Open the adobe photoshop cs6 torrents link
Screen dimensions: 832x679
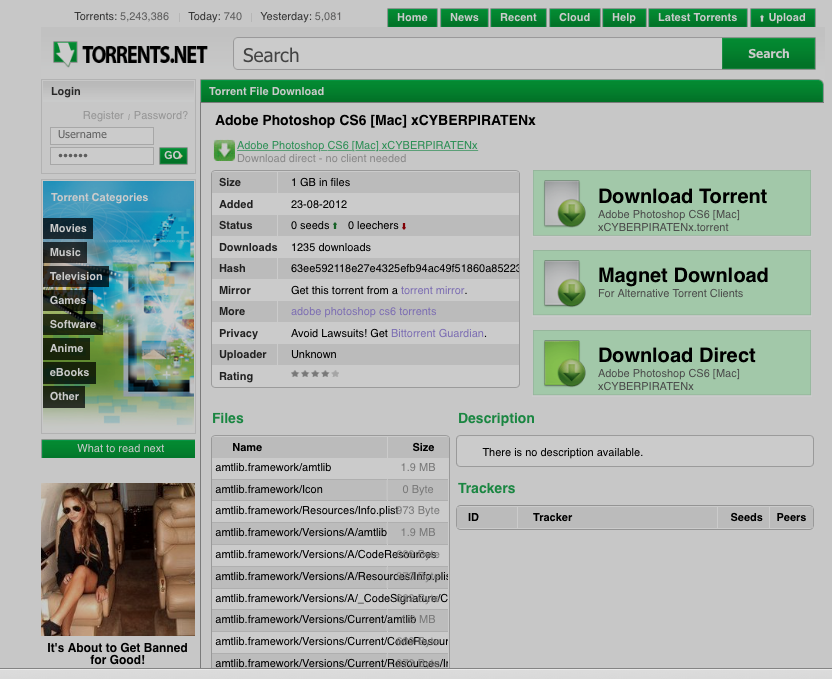coord(363,311)
